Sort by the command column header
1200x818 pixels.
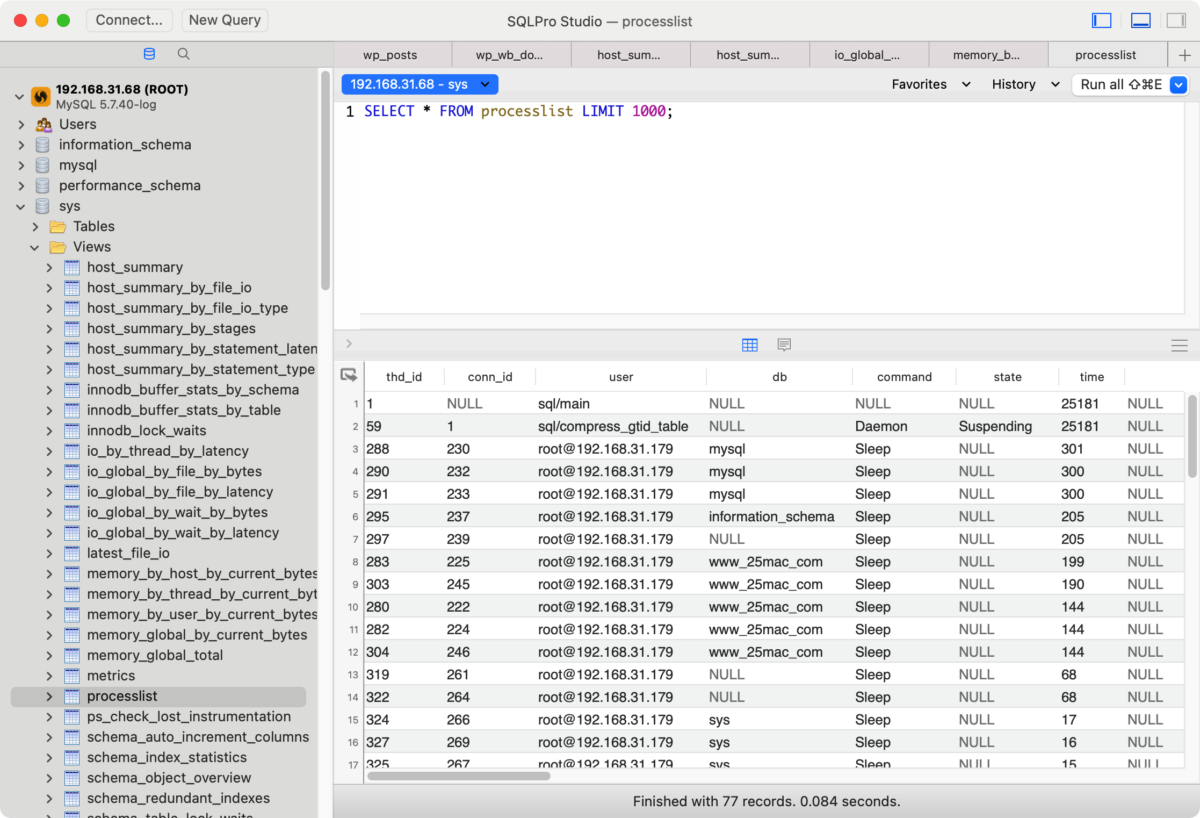pos(904,377)
